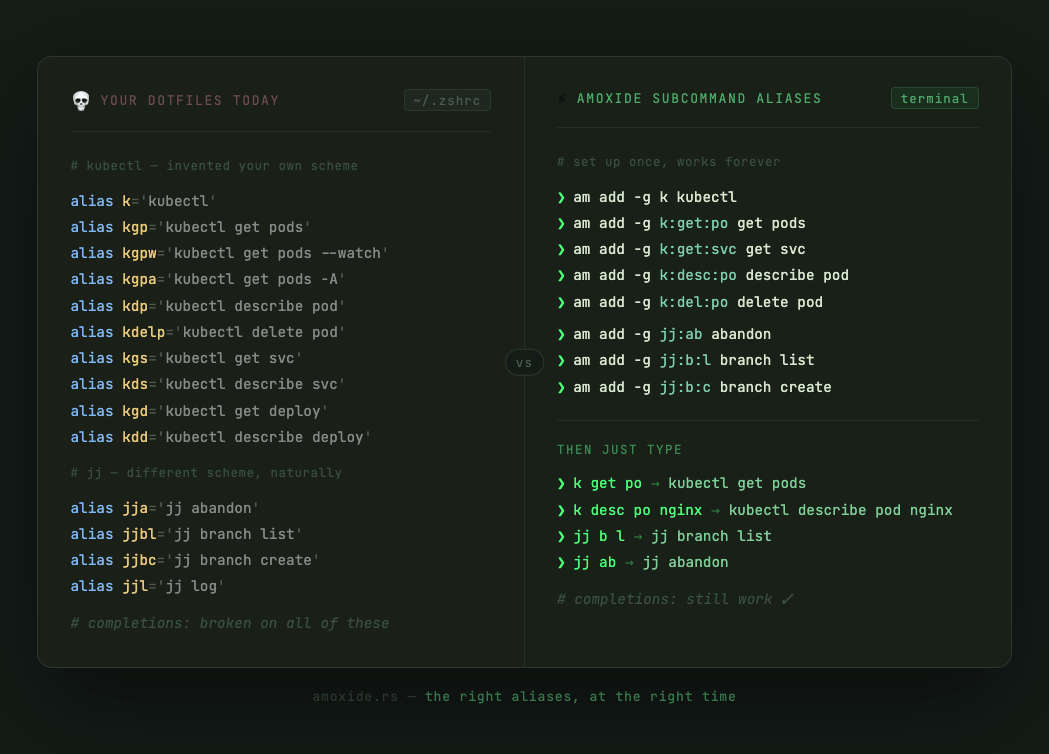Select the alias kgs get svc line

[x=186, y=359]
